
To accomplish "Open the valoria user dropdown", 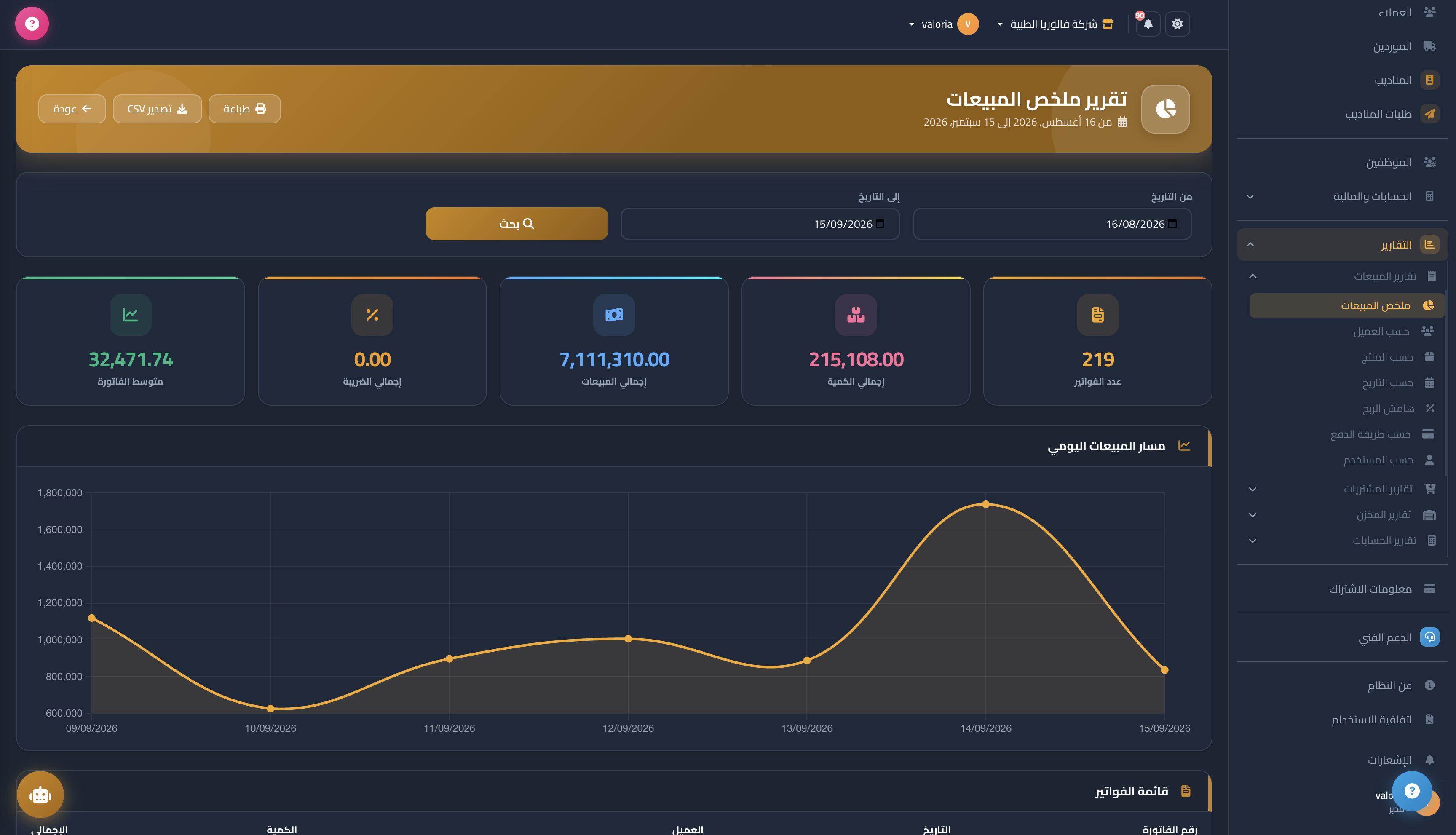I will (943, 24).
